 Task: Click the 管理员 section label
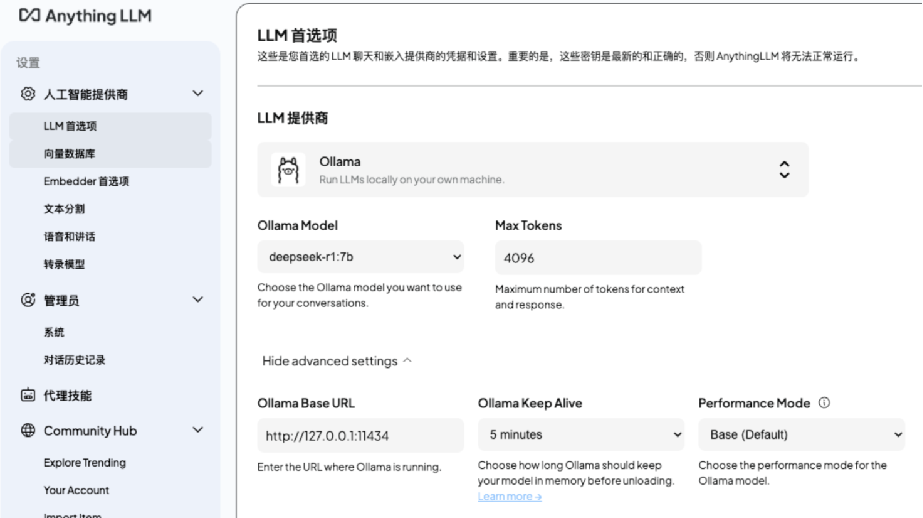point(61,300)
